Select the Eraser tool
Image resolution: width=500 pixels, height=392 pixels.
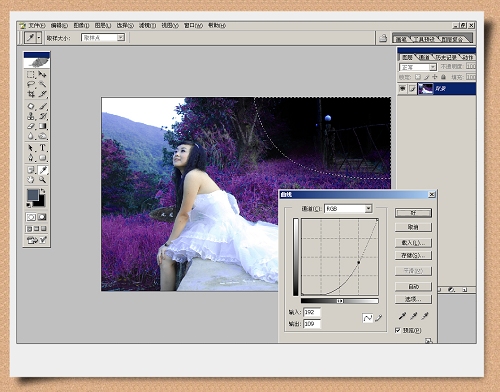[x=31, y=126]
